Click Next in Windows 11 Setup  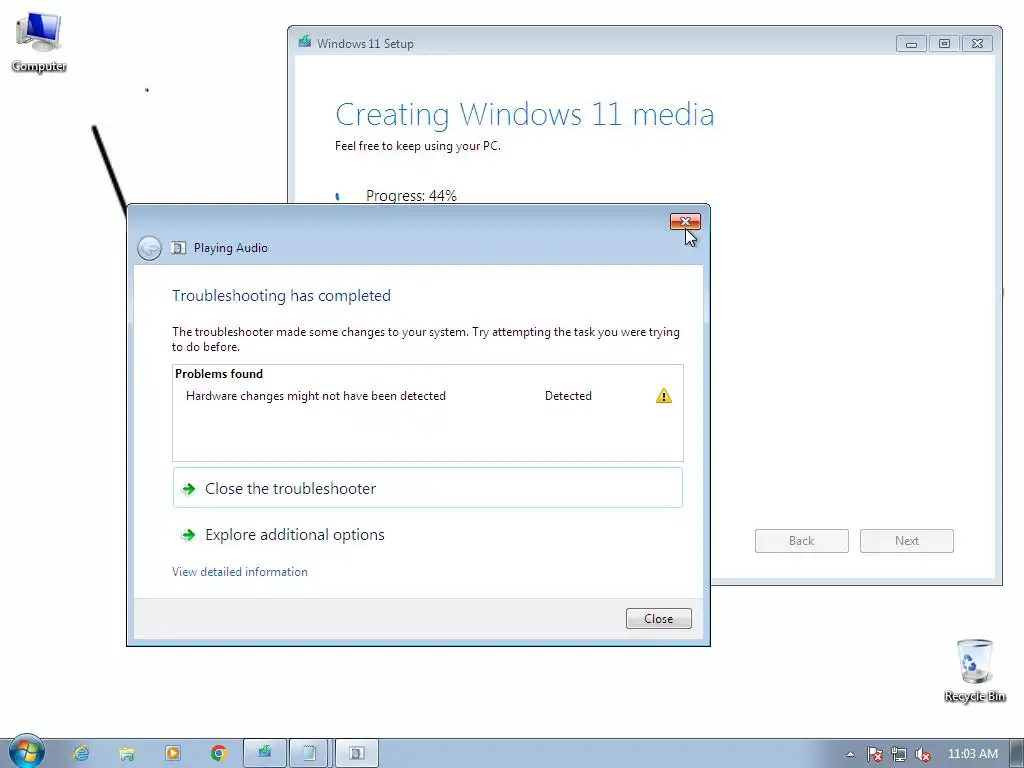[906, 541]
